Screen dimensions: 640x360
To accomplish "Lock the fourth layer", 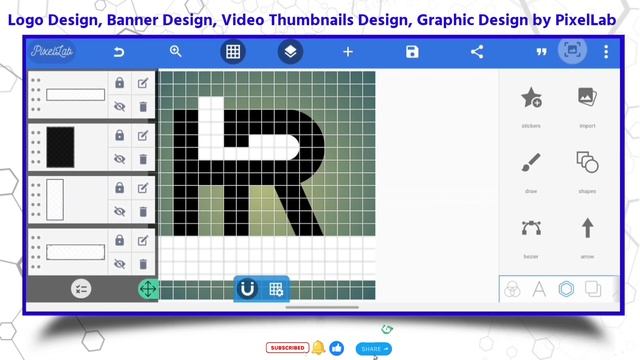I will [119, 240].
